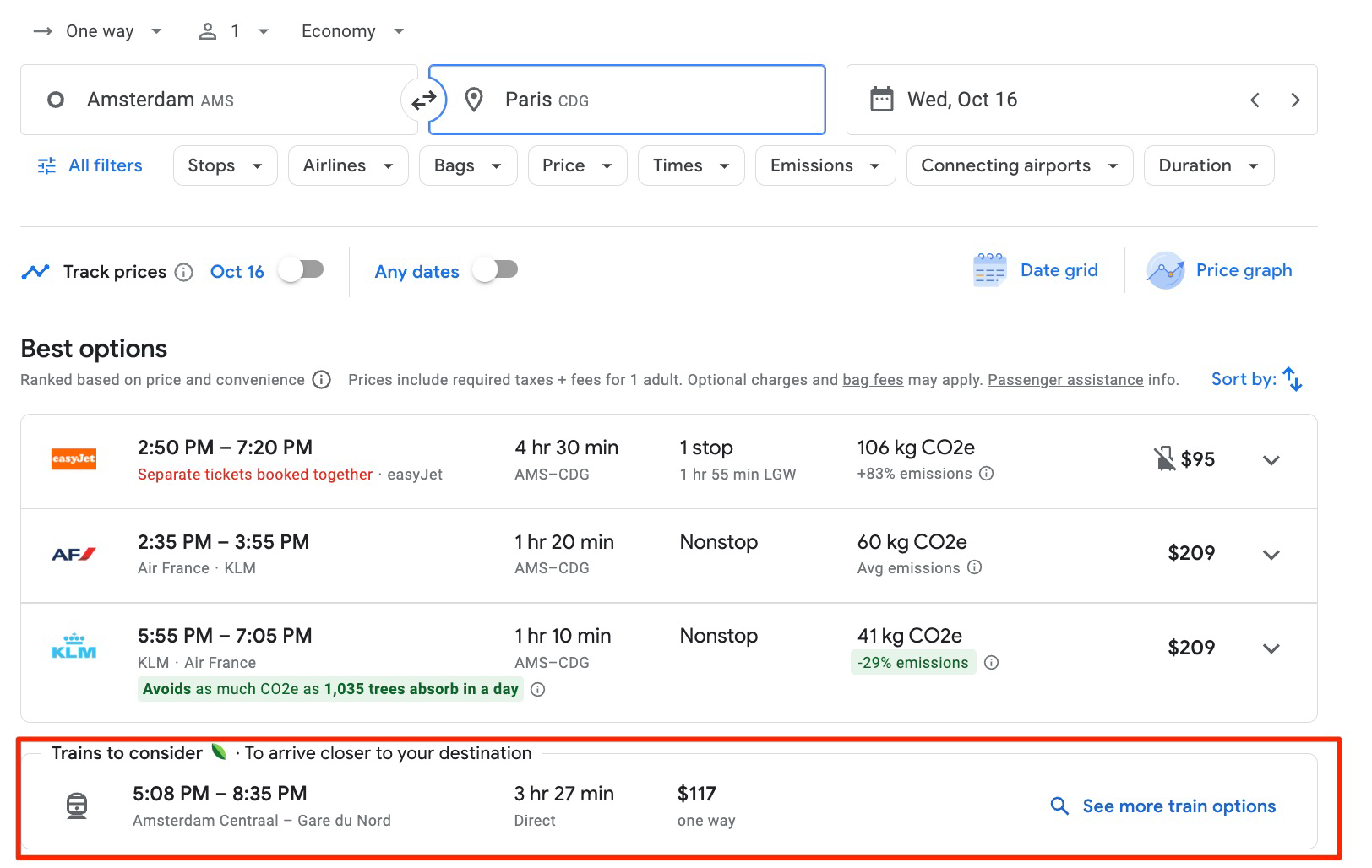
Task: Swap origin and destination airports
Action: (x=425, y=99)
